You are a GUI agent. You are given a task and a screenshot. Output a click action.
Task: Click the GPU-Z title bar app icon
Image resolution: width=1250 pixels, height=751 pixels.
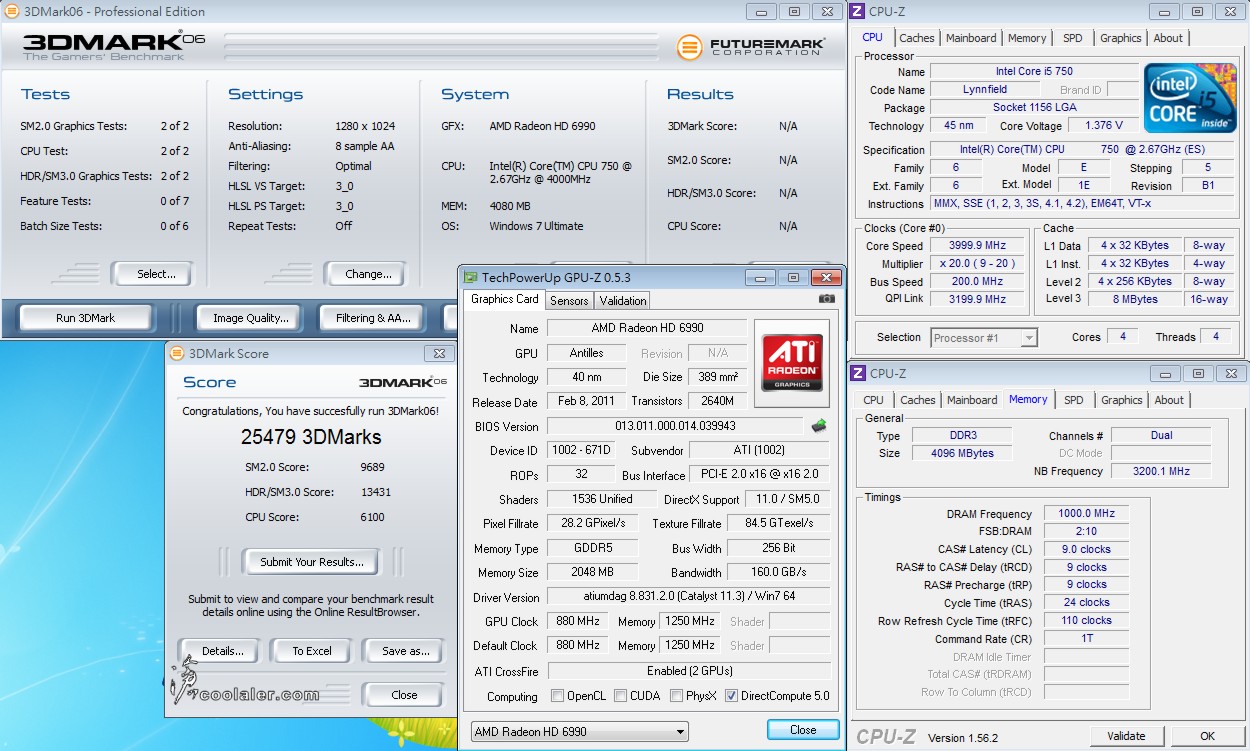(x=470, y=277)
